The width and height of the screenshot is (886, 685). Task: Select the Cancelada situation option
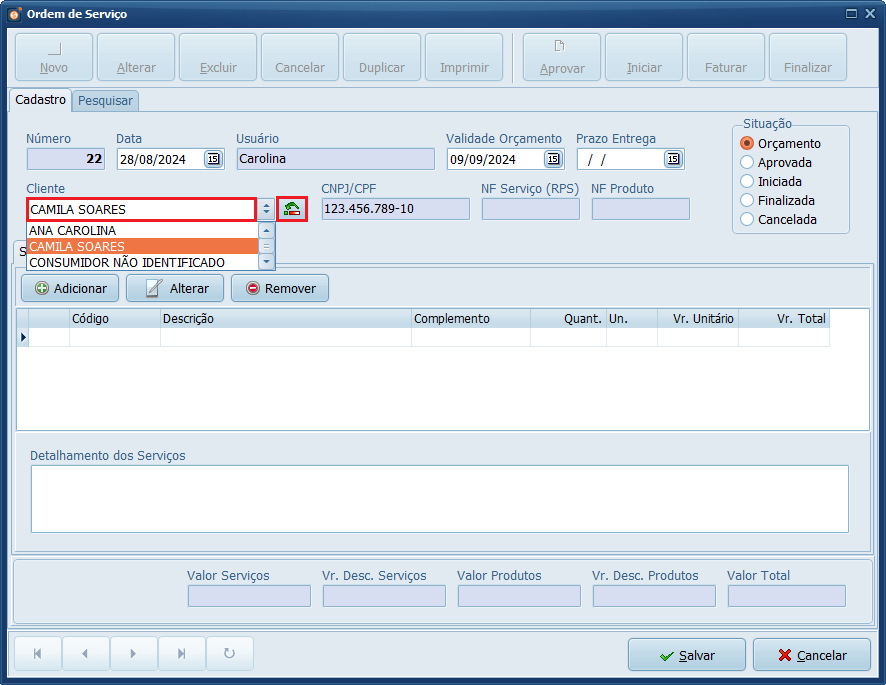pos(747,219)
